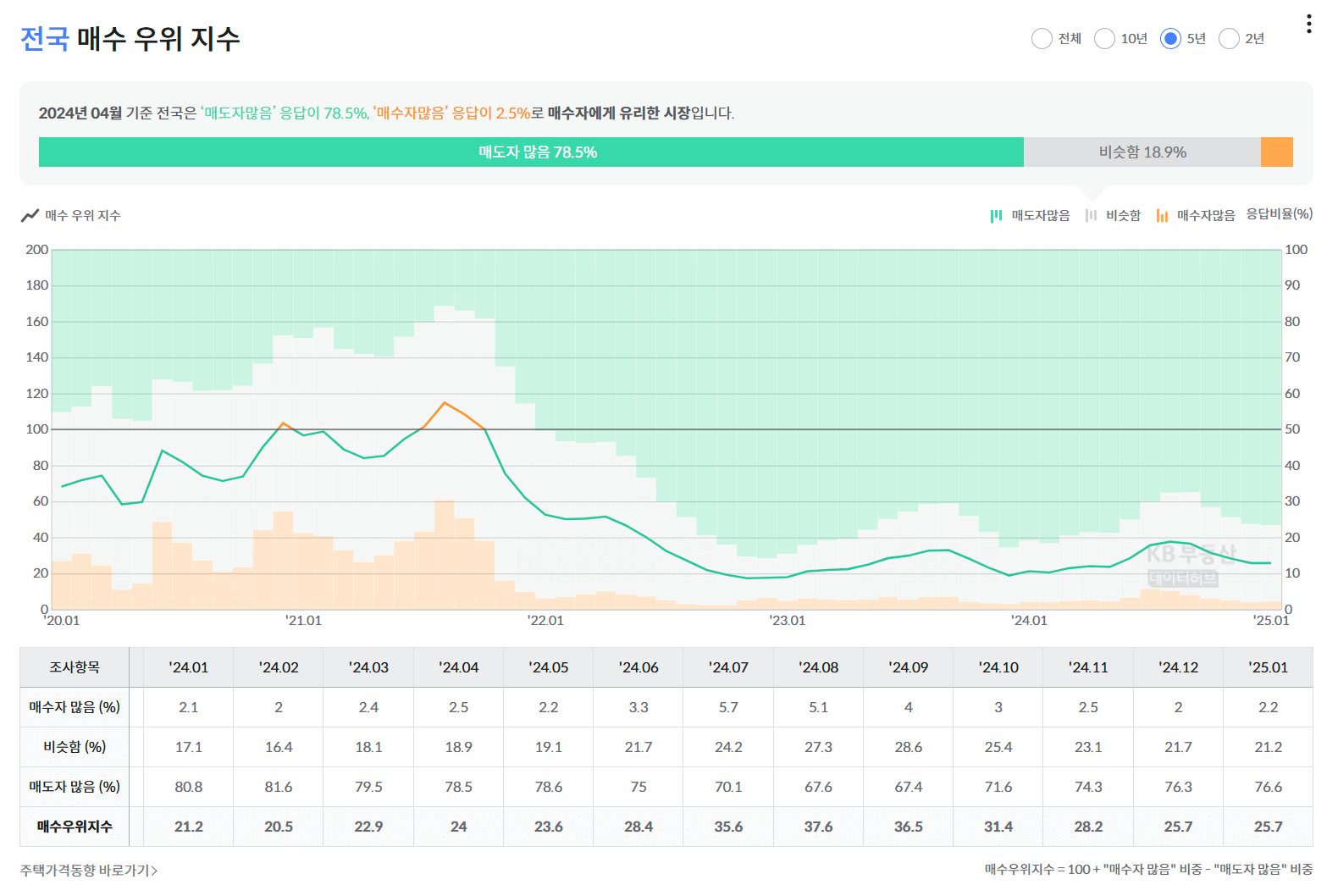Click the '24.01 column header

click(x=188, y=667)
